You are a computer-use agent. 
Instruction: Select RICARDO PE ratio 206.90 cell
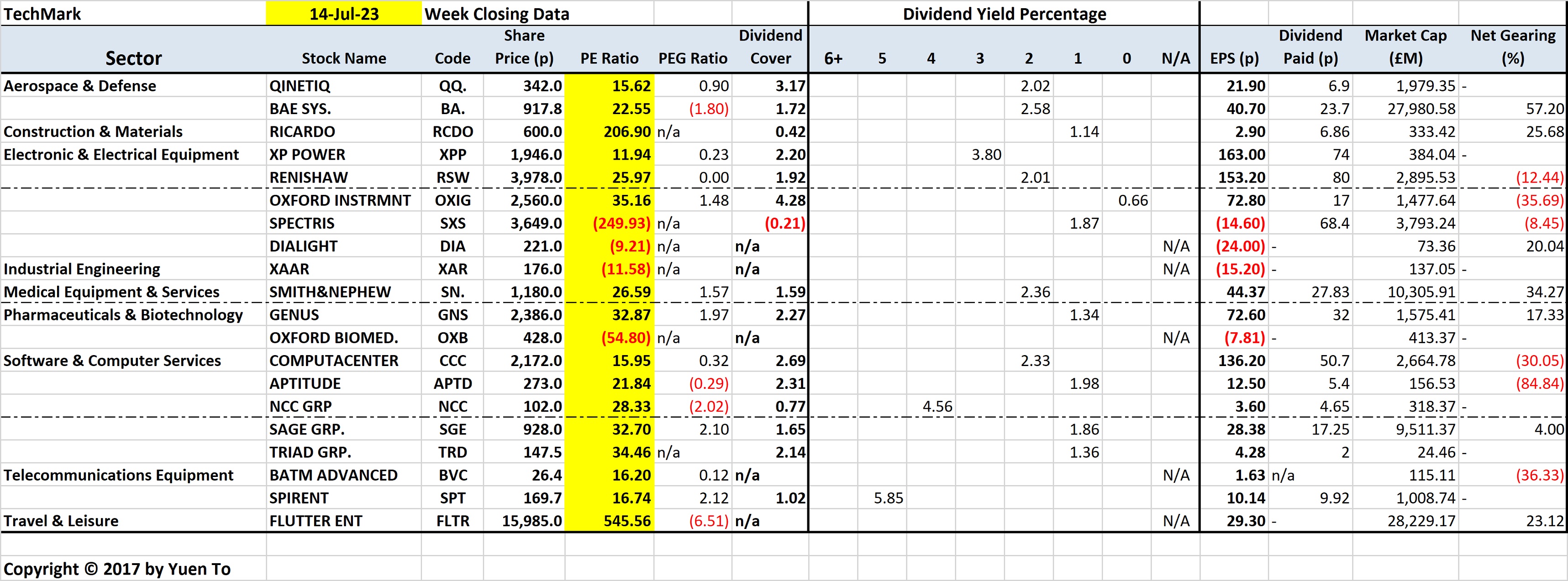point(627,132)
